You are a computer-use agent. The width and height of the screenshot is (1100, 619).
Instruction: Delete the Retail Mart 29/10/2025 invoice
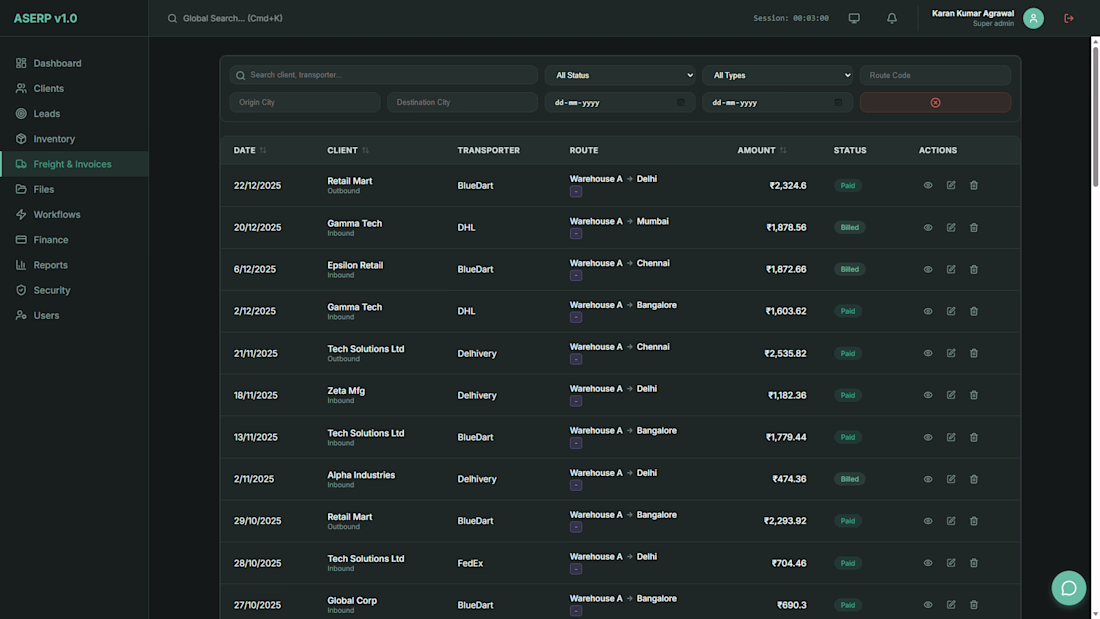[x=974, y=521]
